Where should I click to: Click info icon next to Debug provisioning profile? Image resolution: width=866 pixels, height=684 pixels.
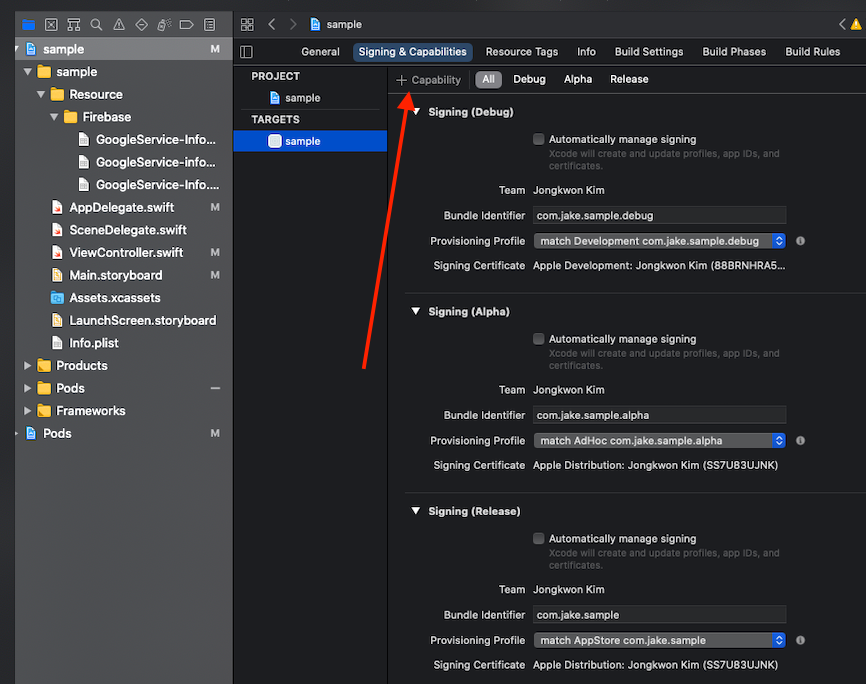tap(800, 241)
